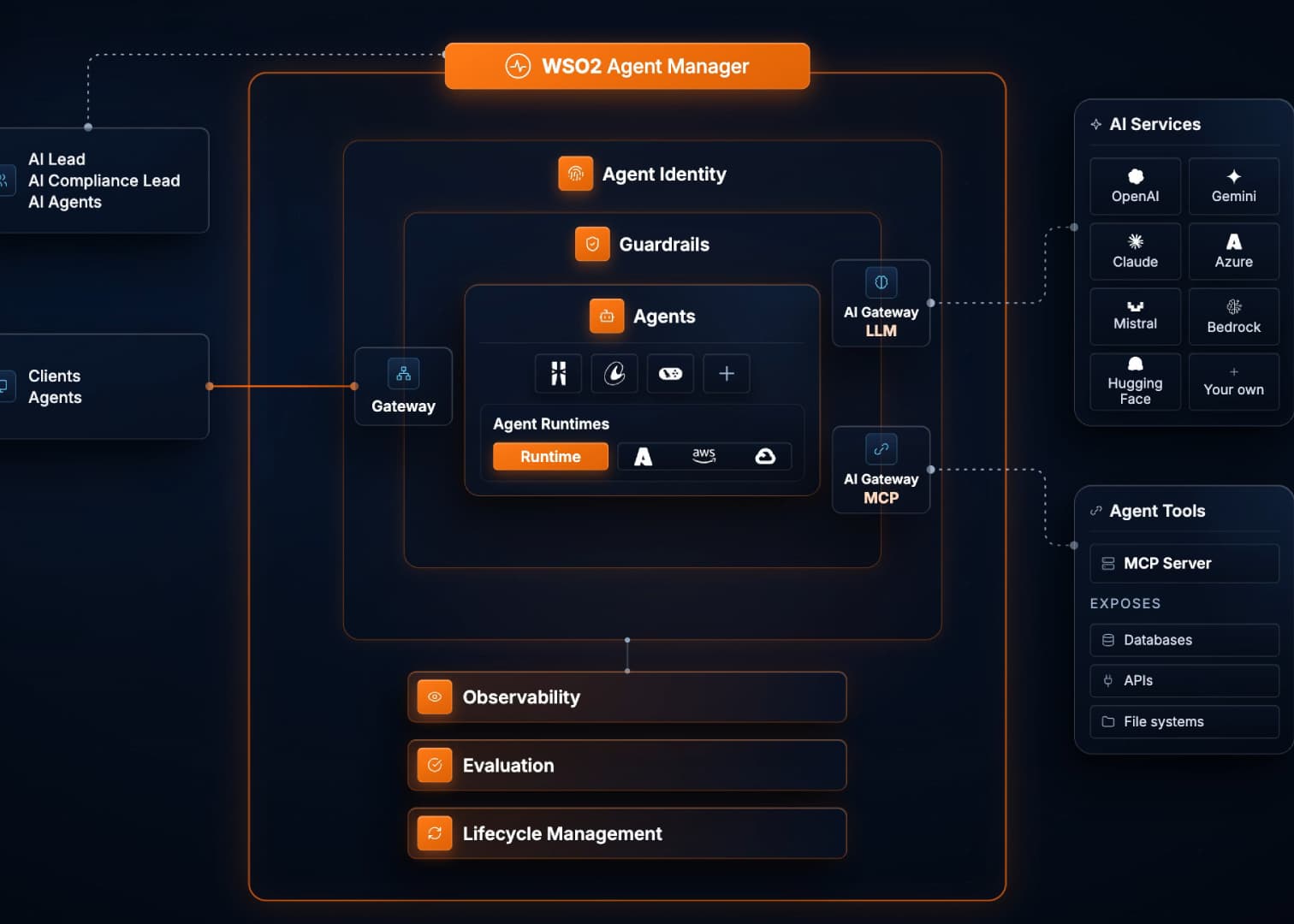Click the Agents heading in center box
Screen dimensions: 1294x924
[x=664, y=317]
